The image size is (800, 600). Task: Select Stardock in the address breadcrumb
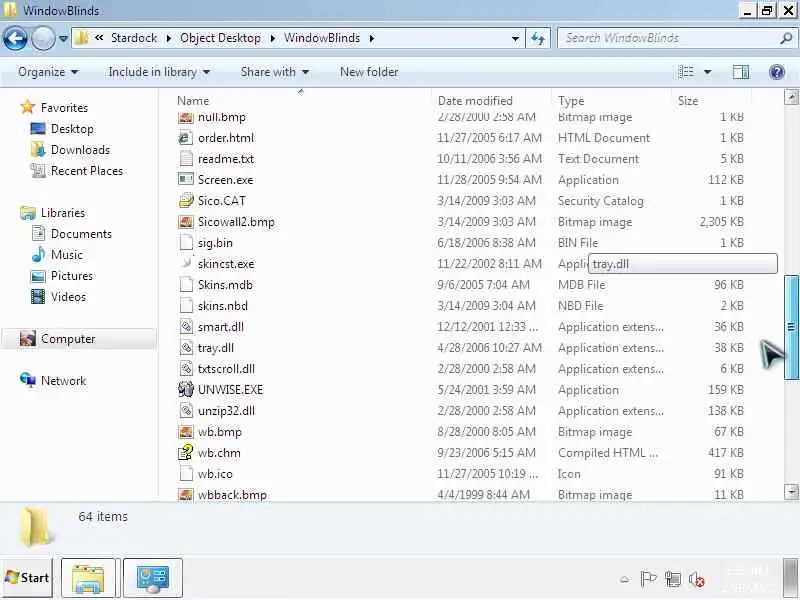point(134,38)
